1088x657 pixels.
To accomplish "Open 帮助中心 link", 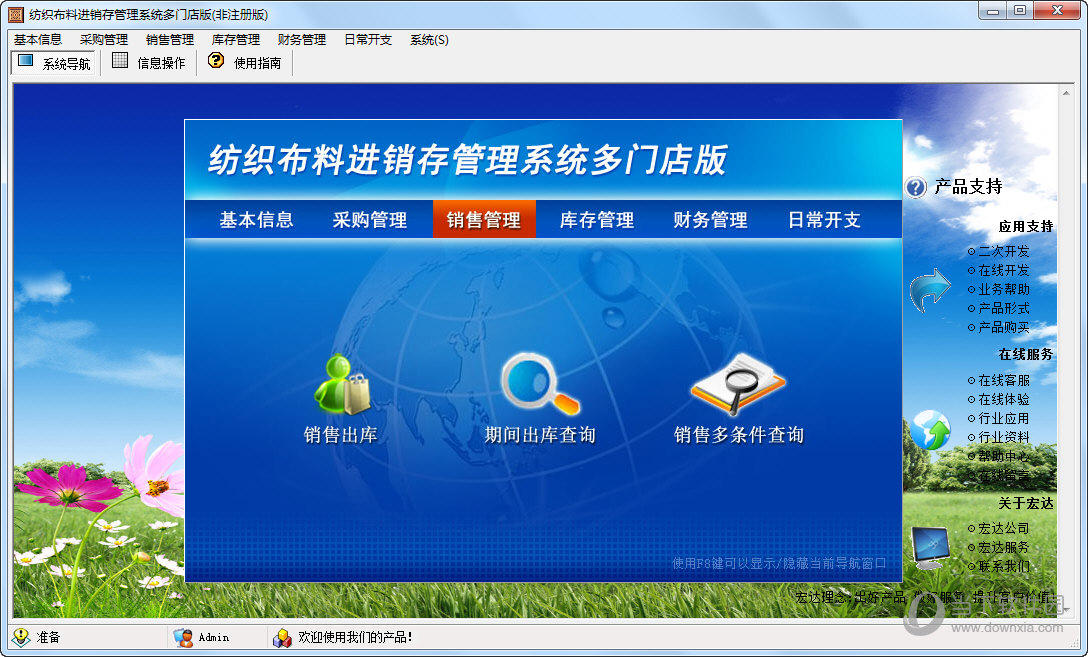I will (x=1003, y=456).
